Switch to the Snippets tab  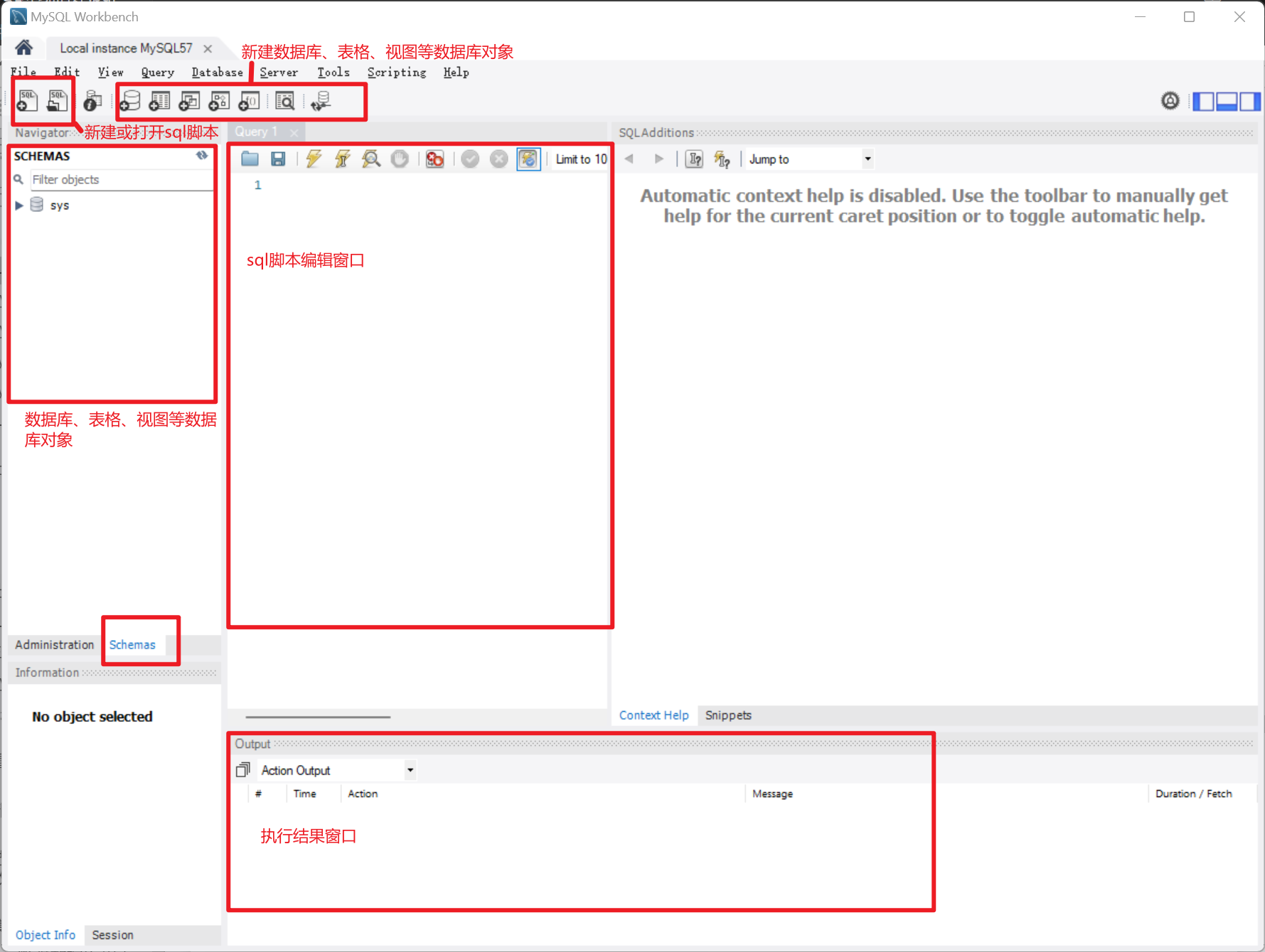(x=728, y=715)
